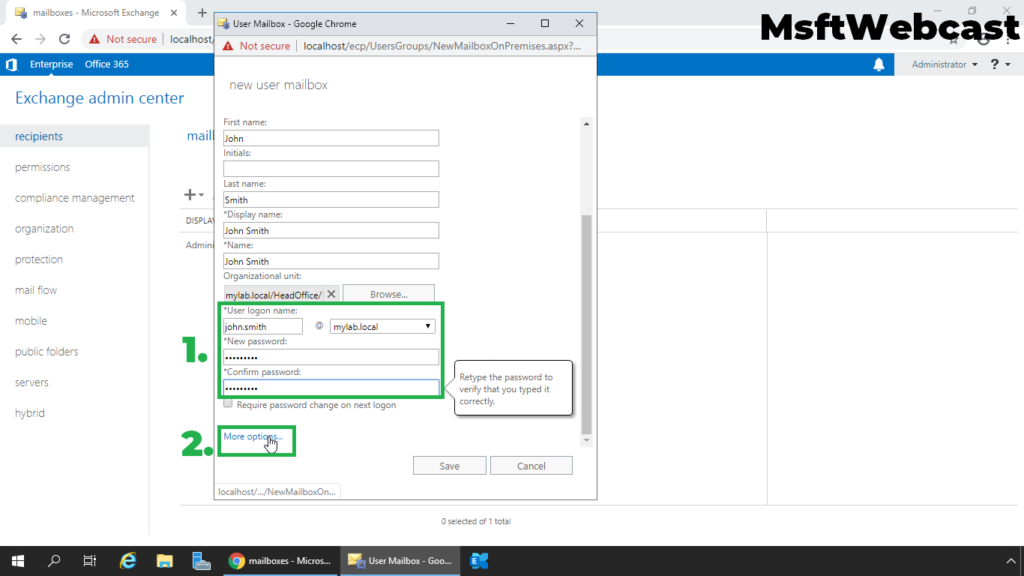This screenshot has height=576, width=1024.
Task: Open compliance management section
Action: tap(74, 198)
